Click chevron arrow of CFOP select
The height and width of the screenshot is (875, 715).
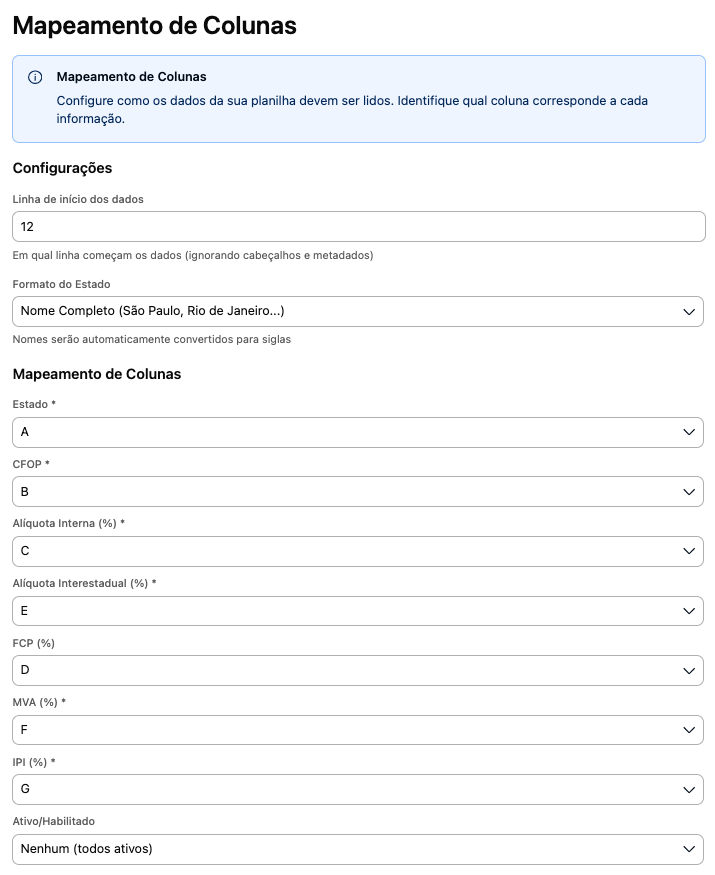click(689, 492)
